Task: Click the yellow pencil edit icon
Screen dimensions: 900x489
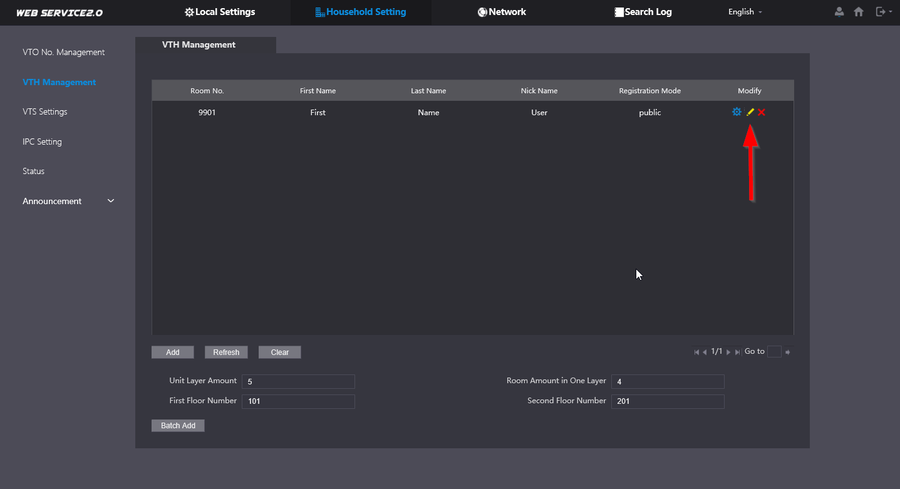Action: pos(750,112)
